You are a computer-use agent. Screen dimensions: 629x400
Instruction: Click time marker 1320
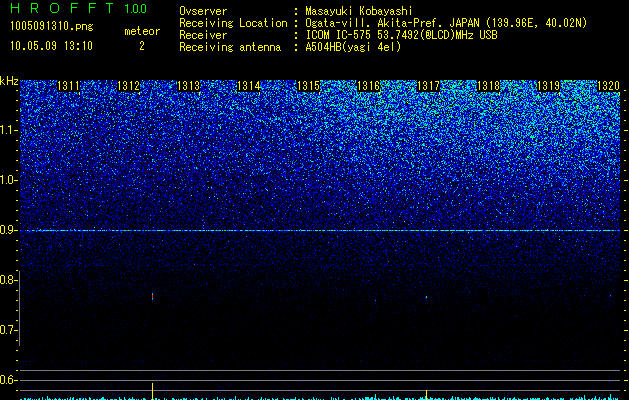(609, 86)
